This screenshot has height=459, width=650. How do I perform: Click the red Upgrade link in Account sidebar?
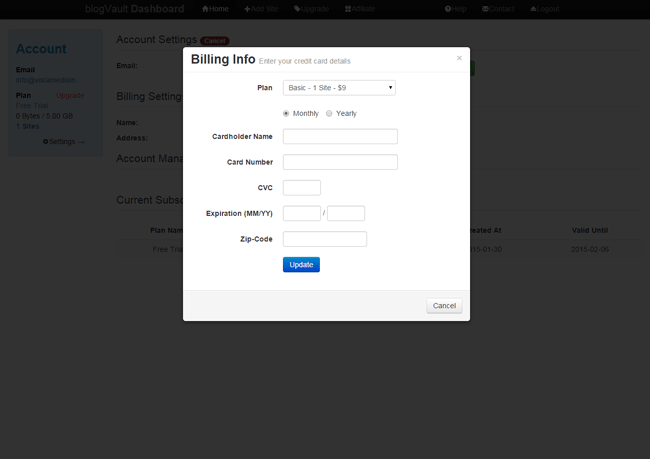click(70, 95)
